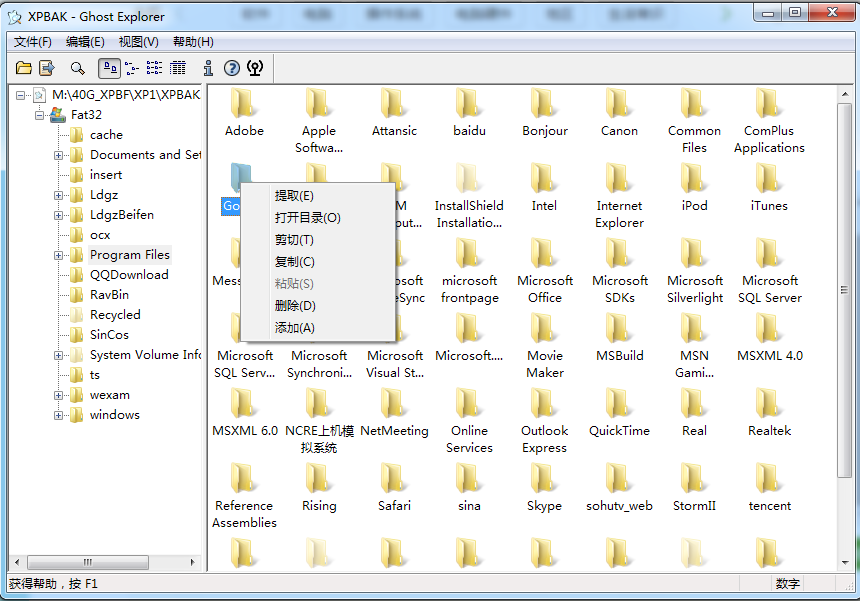The height and width of the screenshot is (601, 860).
Task: Switch to details view
Action: pyautogui.click(x=177, y=68)
